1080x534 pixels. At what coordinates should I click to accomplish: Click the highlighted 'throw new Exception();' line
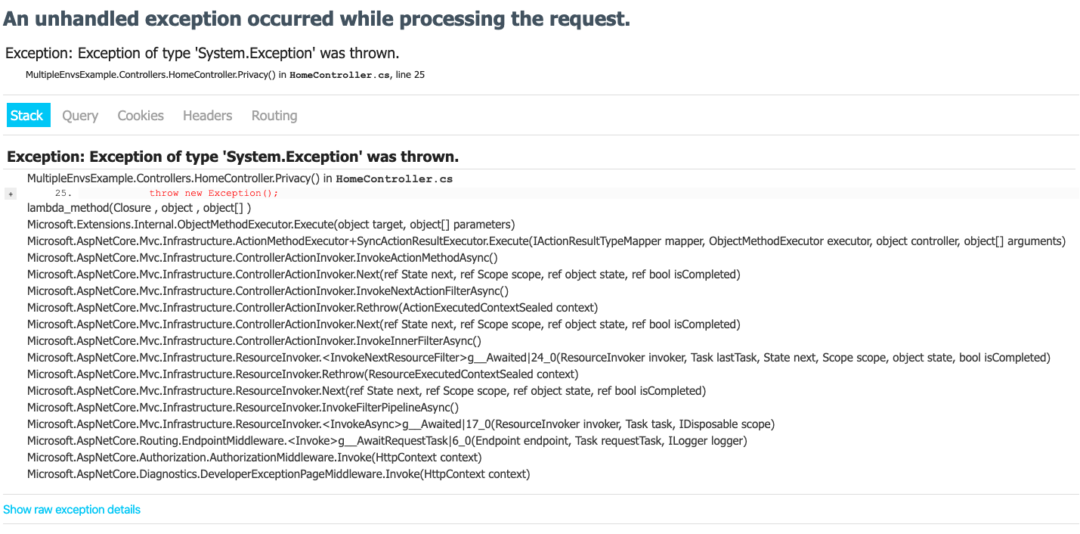[x=213, y=193]
